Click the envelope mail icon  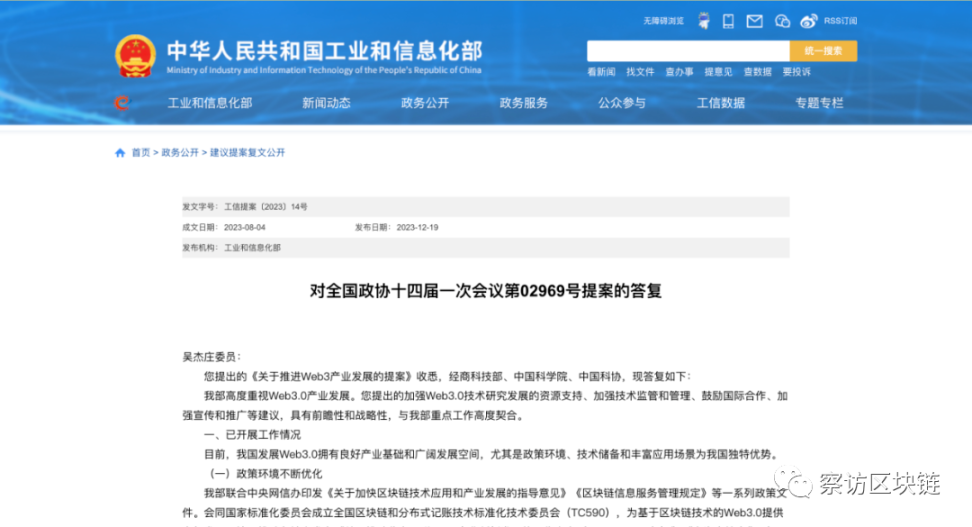tap(755, 21)
